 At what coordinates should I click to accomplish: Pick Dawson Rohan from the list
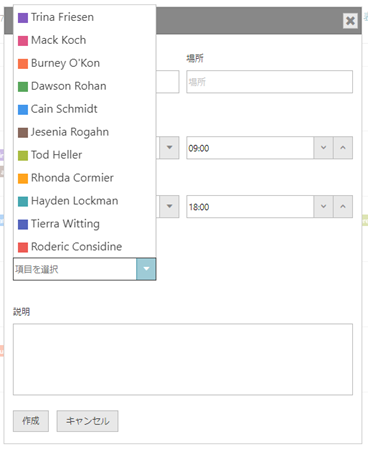[85, 86]
